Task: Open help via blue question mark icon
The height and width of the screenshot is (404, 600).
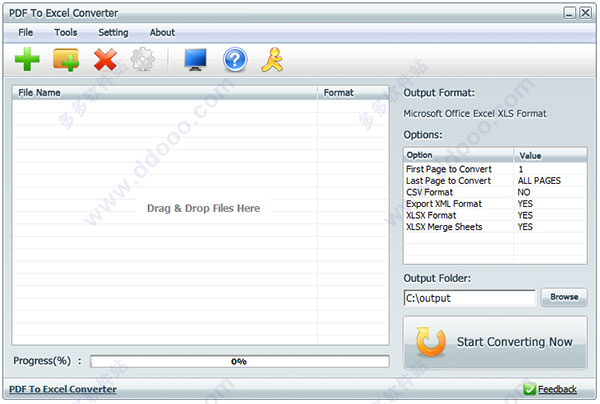Action: coord(235,60)
